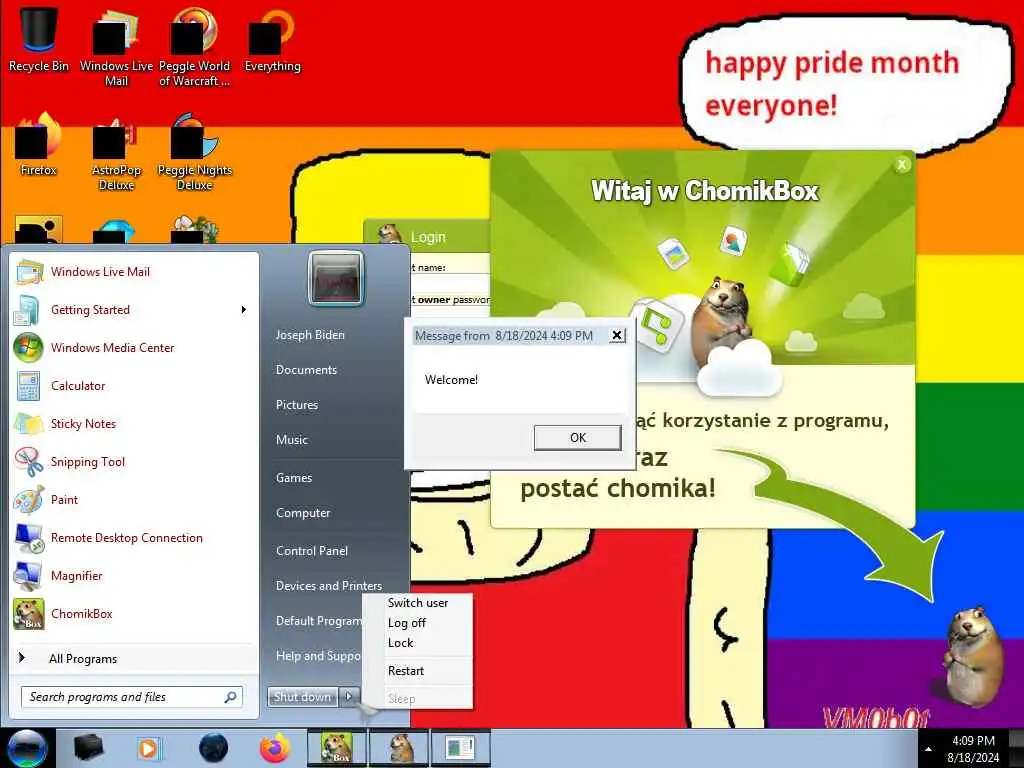Switch to the message window taskbar button

460,748
